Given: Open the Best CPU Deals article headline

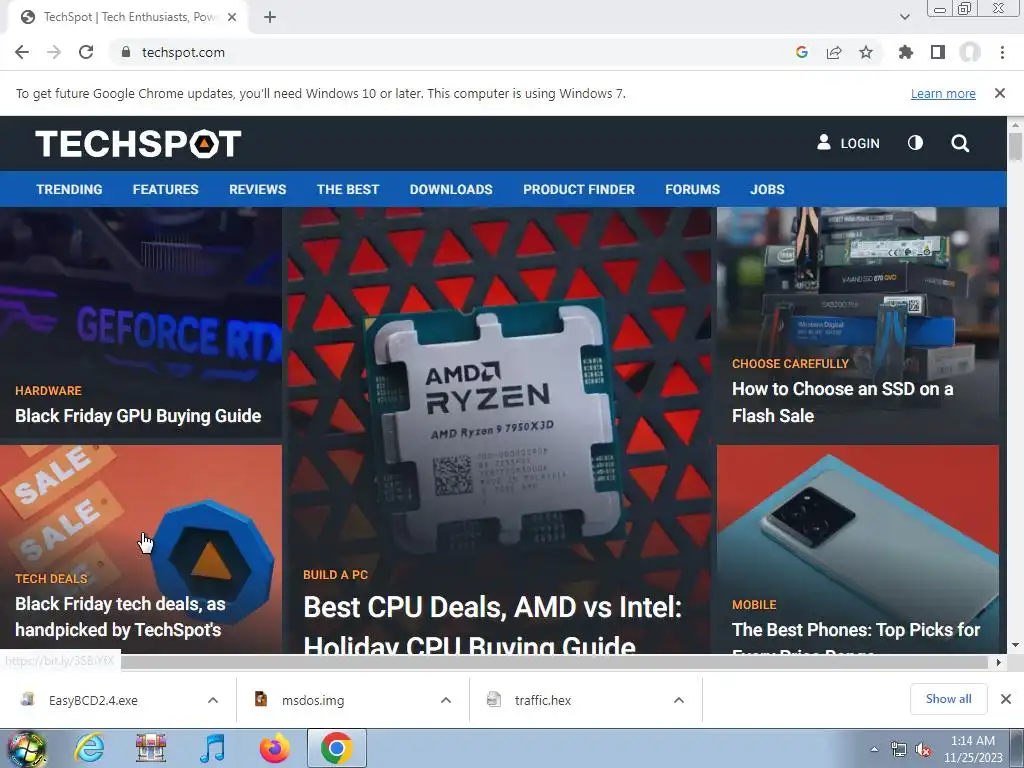Looking at the screenshot, I should (x=492, y=624).
